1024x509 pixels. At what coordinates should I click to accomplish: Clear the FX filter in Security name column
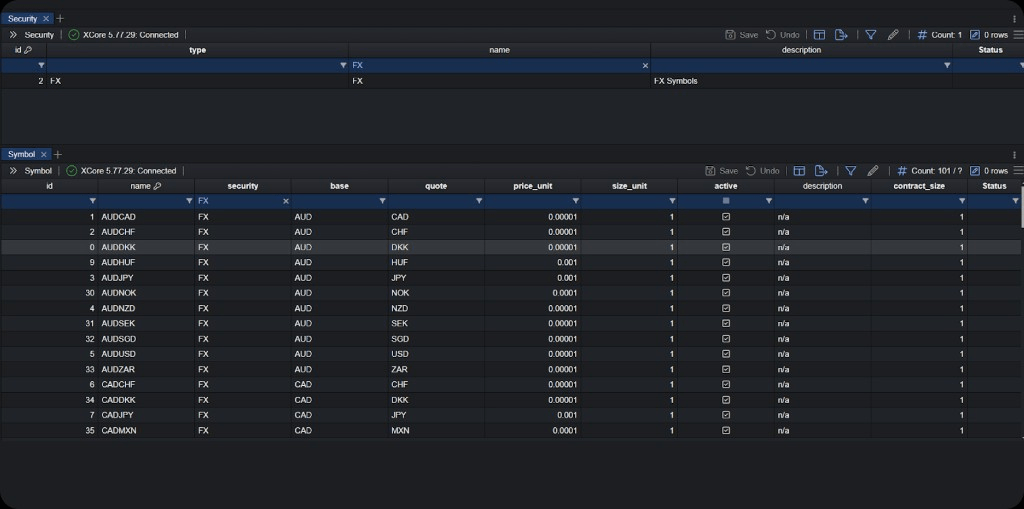645,65
